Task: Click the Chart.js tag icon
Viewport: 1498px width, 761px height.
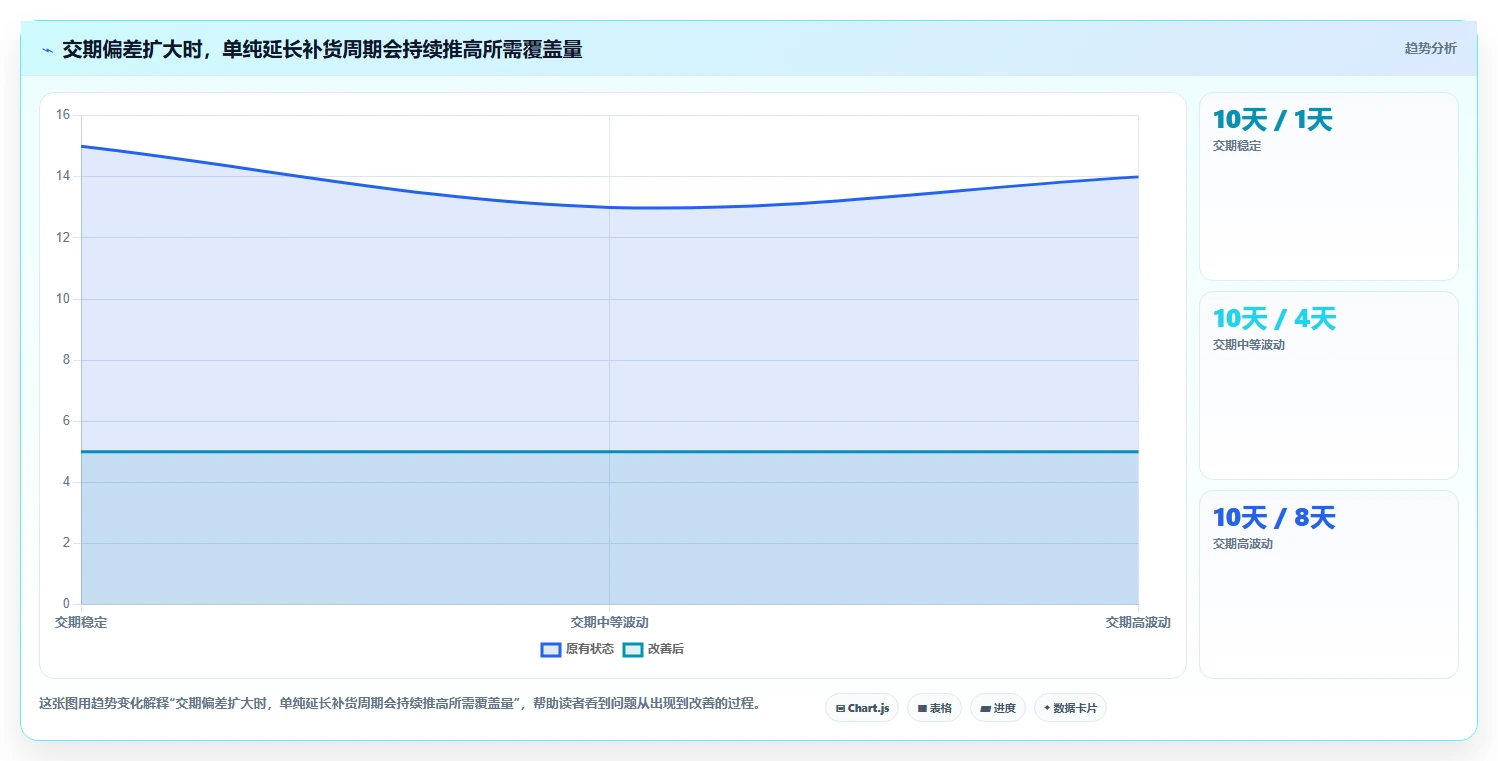Action: click(841, 708)
